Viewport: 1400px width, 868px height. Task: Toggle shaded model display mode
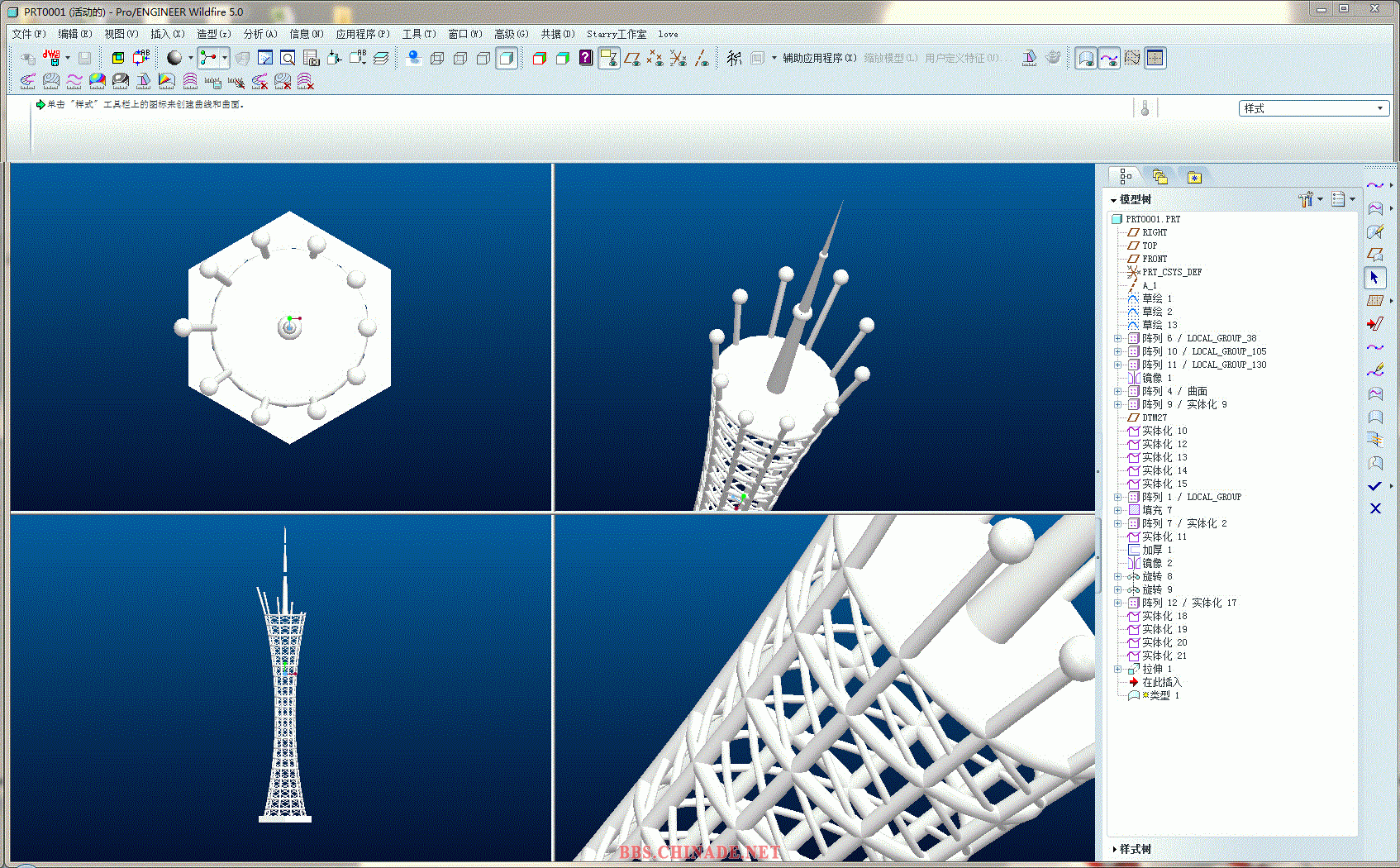(507, 58)
